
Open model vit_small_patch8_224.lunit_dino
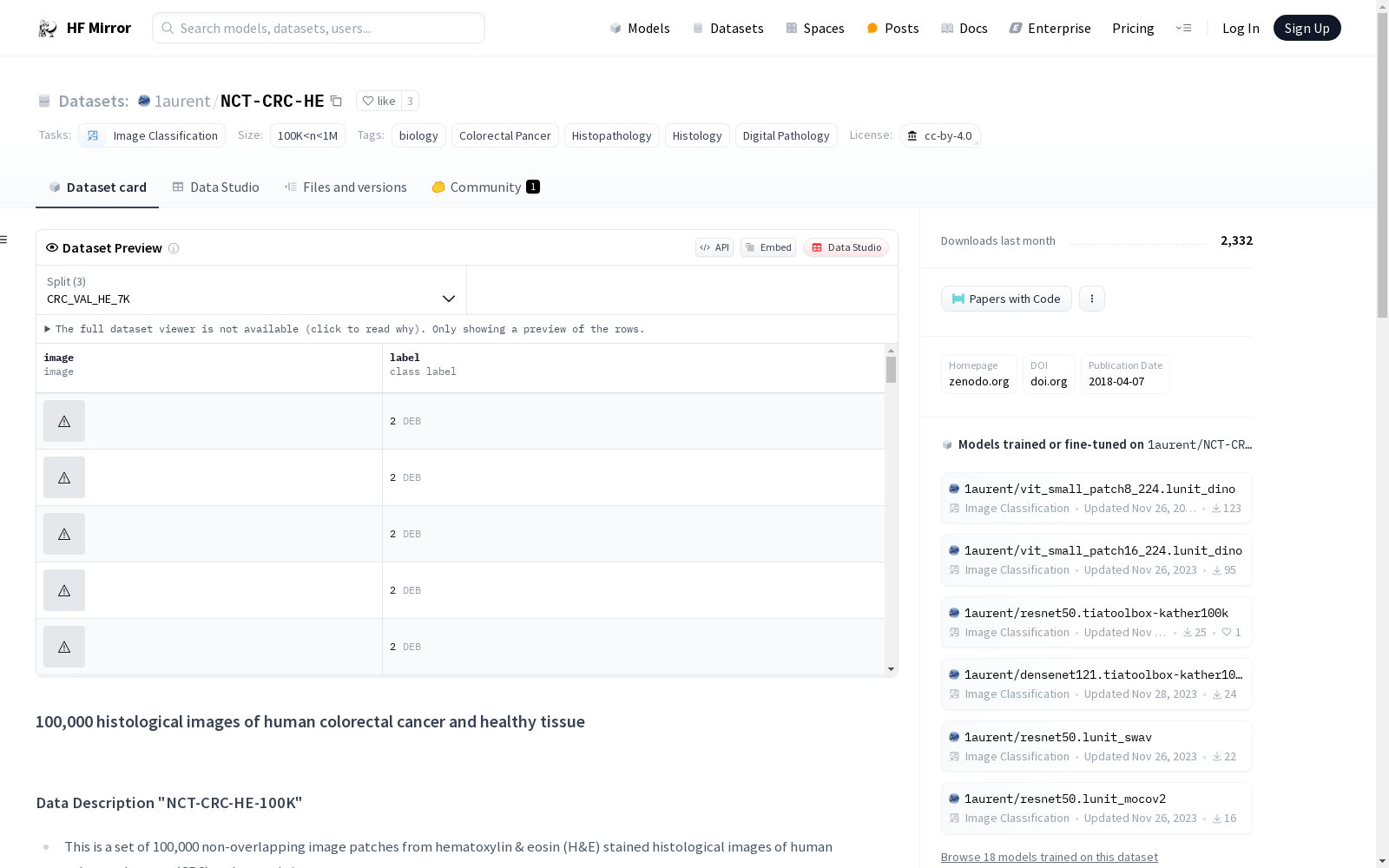click(x=1096, y=498)
